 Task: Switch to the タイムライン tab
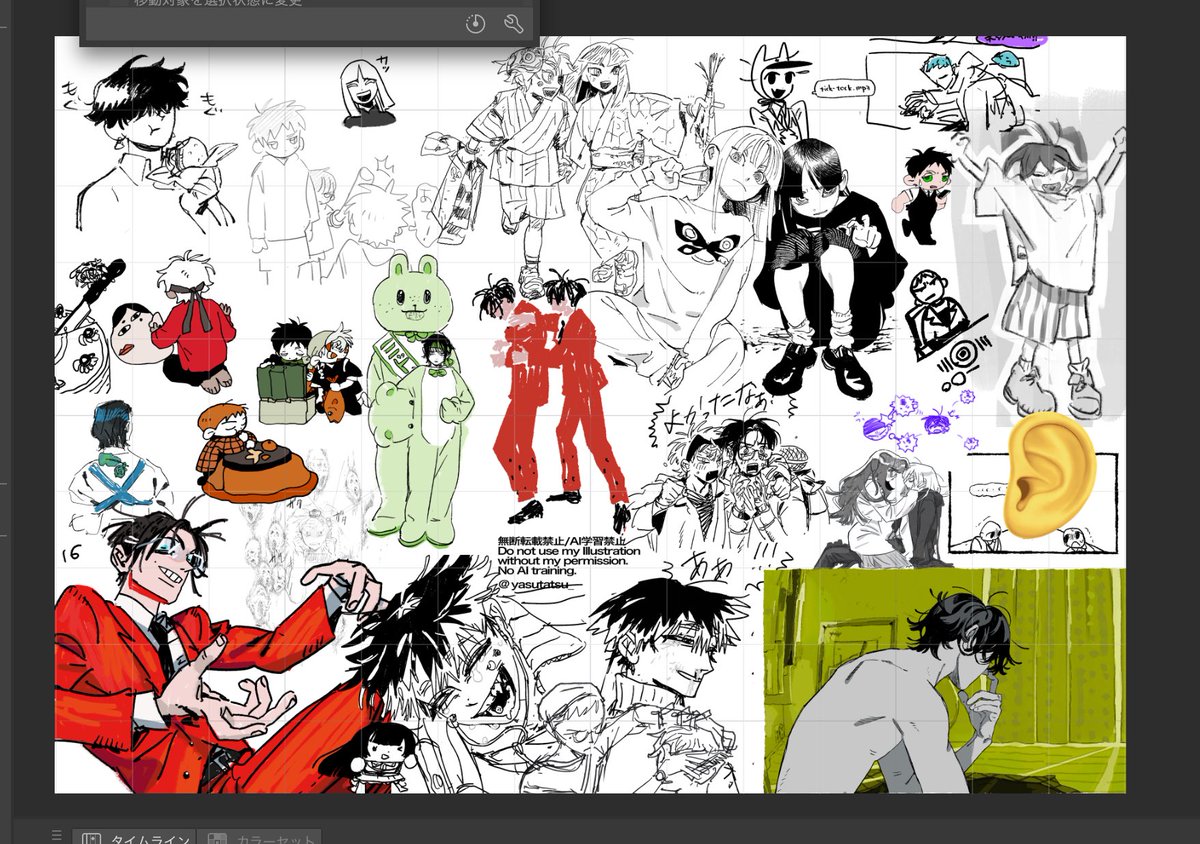pyautogui.click(x=134, y=838)
